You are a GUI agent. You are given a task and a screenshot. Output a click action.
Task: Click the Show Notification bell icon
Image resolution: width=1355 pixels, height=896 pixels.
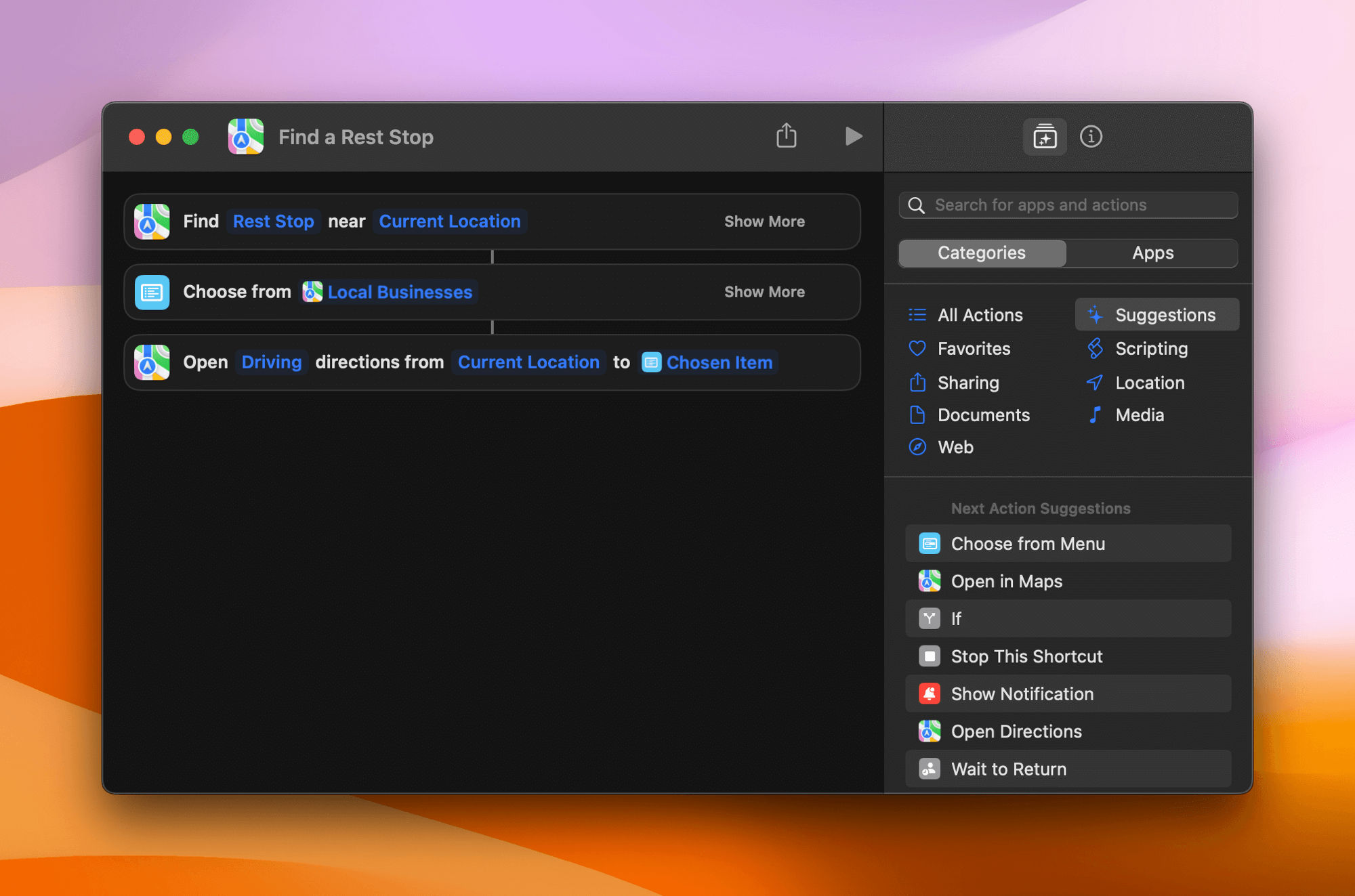pyautogui.click(x=930, y=694)
